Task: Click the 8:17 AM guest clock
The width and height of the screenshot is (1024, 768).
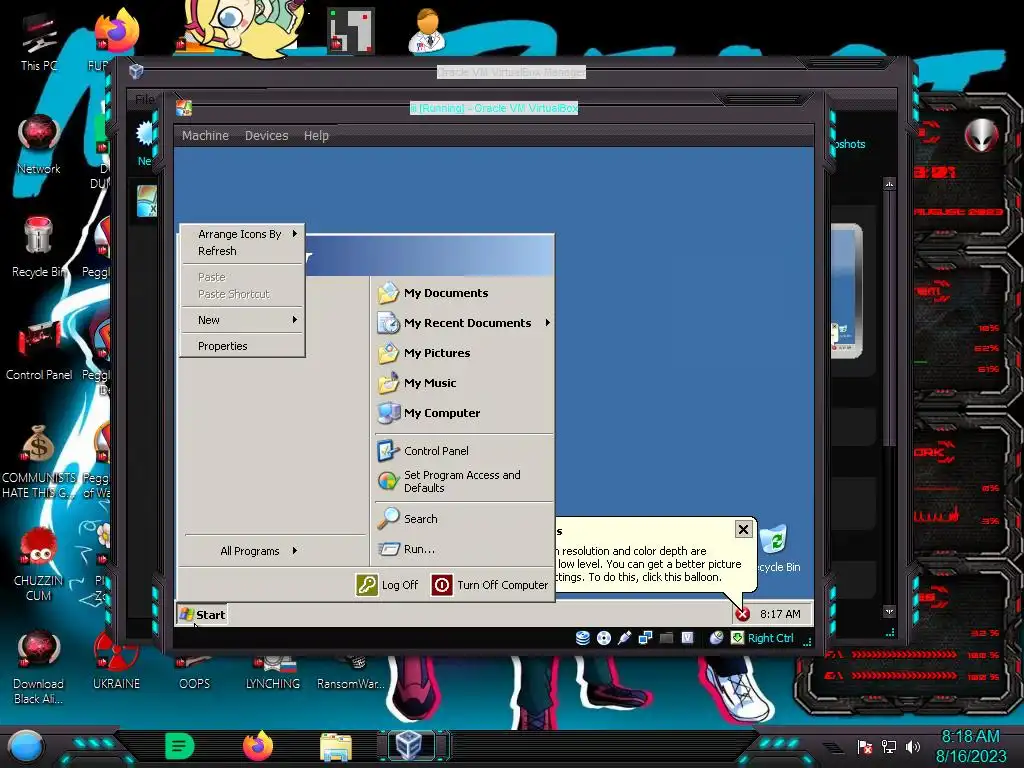Action: (780, 614)
